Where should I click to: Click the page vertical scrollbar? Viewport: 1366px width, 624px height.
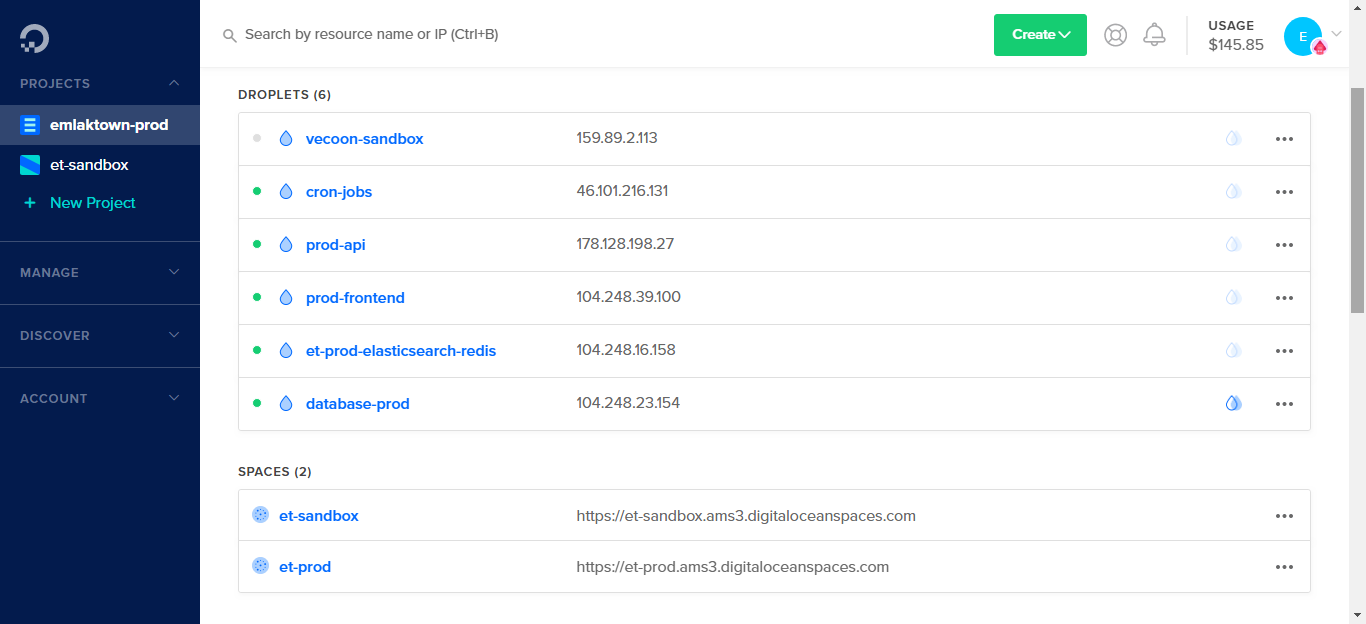(1357, 200)
